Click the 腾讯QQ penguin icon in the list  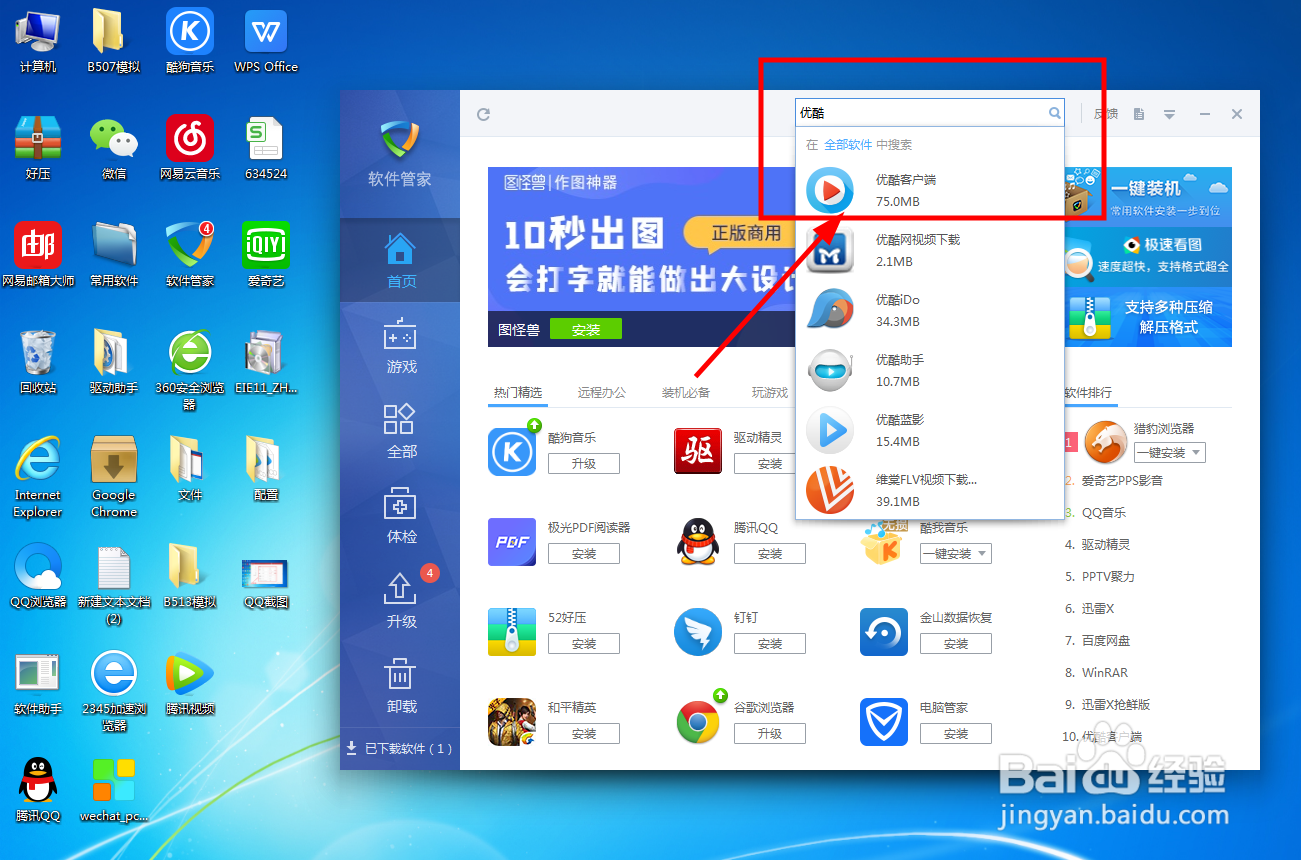point(698,542)
